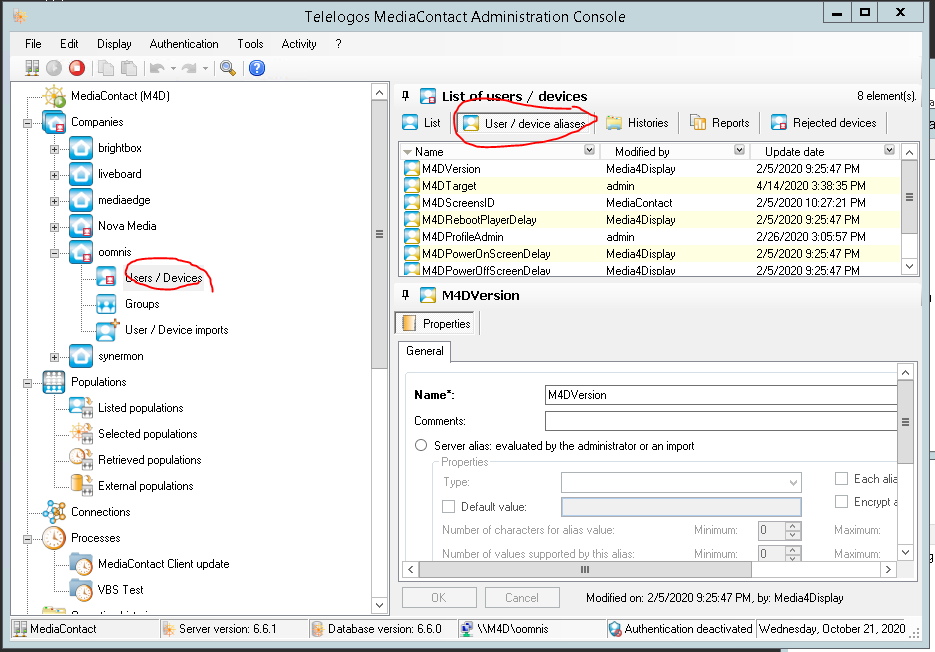Image resolution: width=935 pixels, height=652 pixels.
Task: Click the Copy toolbar icon
Action: coord(106,68)
